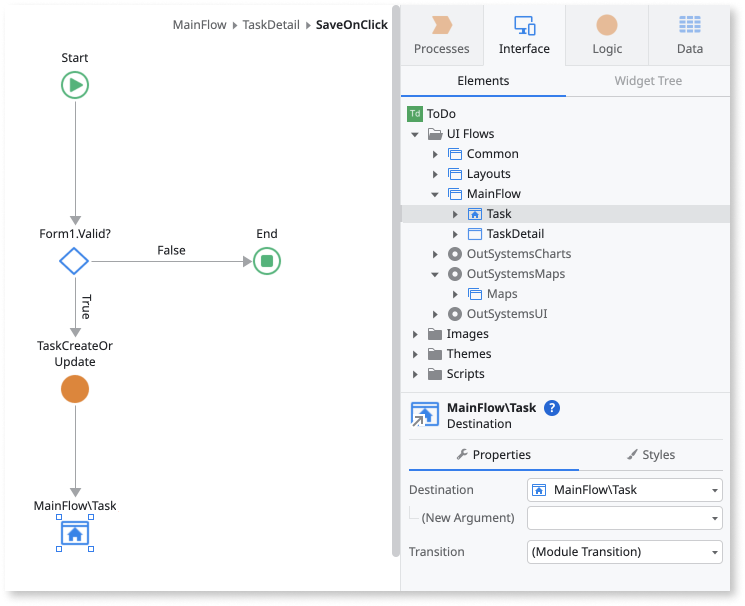Open the Processes tab

[441, 36]
